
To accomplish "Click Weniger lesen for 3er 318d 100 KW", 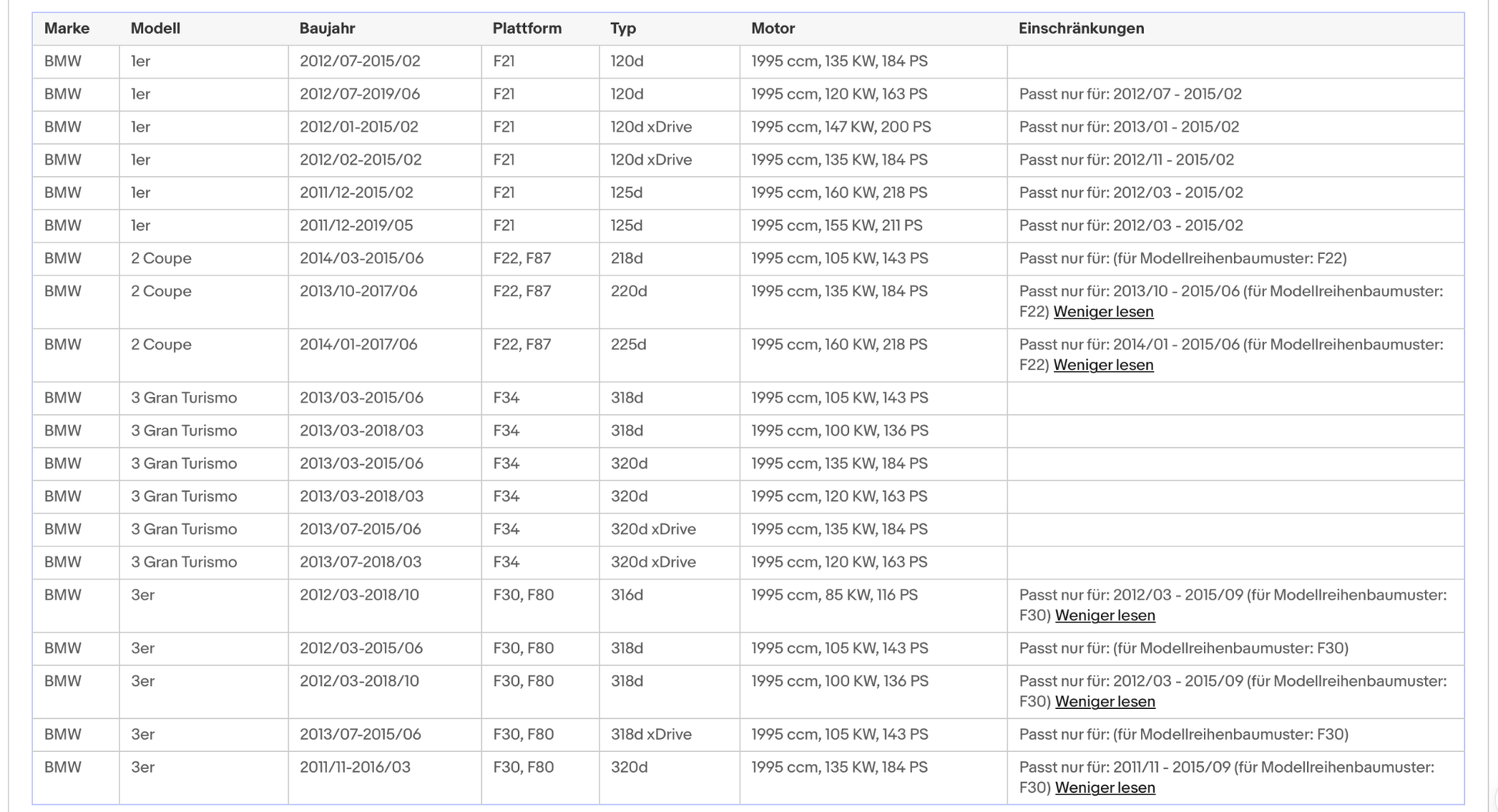I will [x=1105, y=701].
